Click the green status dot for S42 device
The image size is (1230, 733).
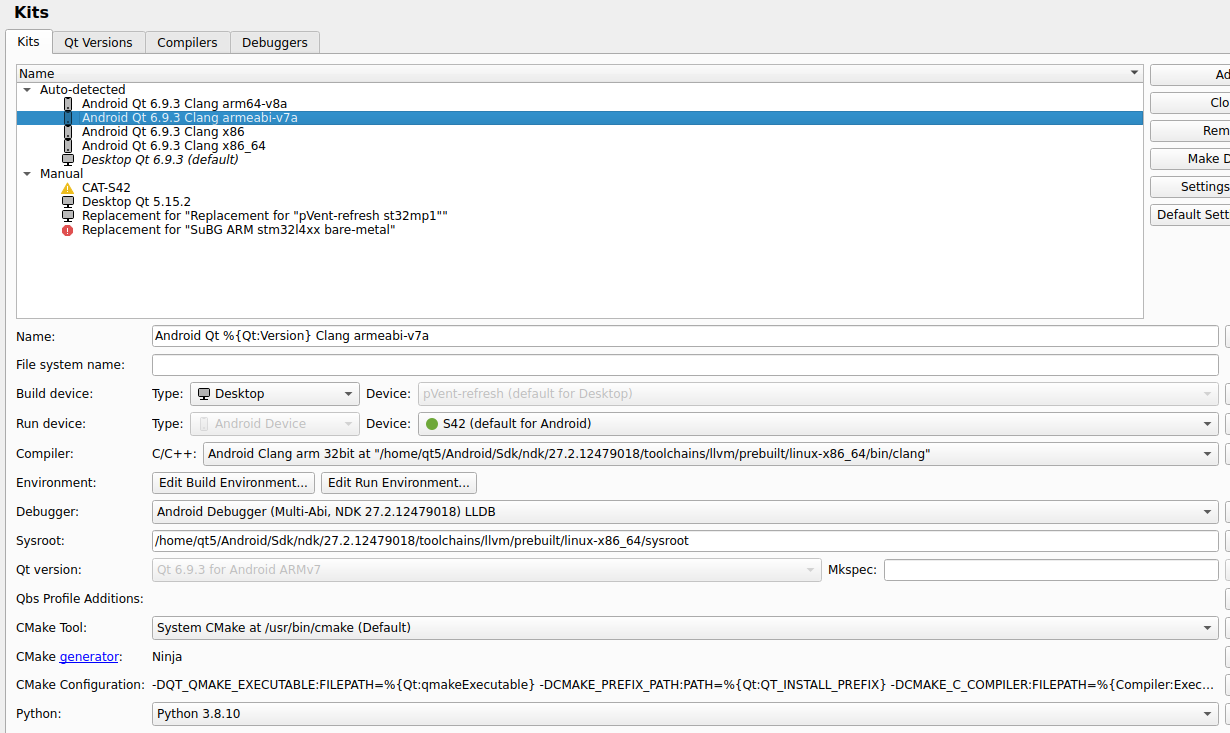[432, 424]
